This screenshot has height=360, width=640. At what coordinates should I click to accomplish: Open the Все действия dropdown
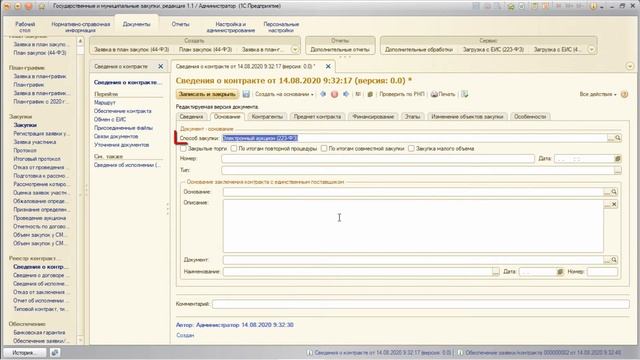(x=598, y=94)
